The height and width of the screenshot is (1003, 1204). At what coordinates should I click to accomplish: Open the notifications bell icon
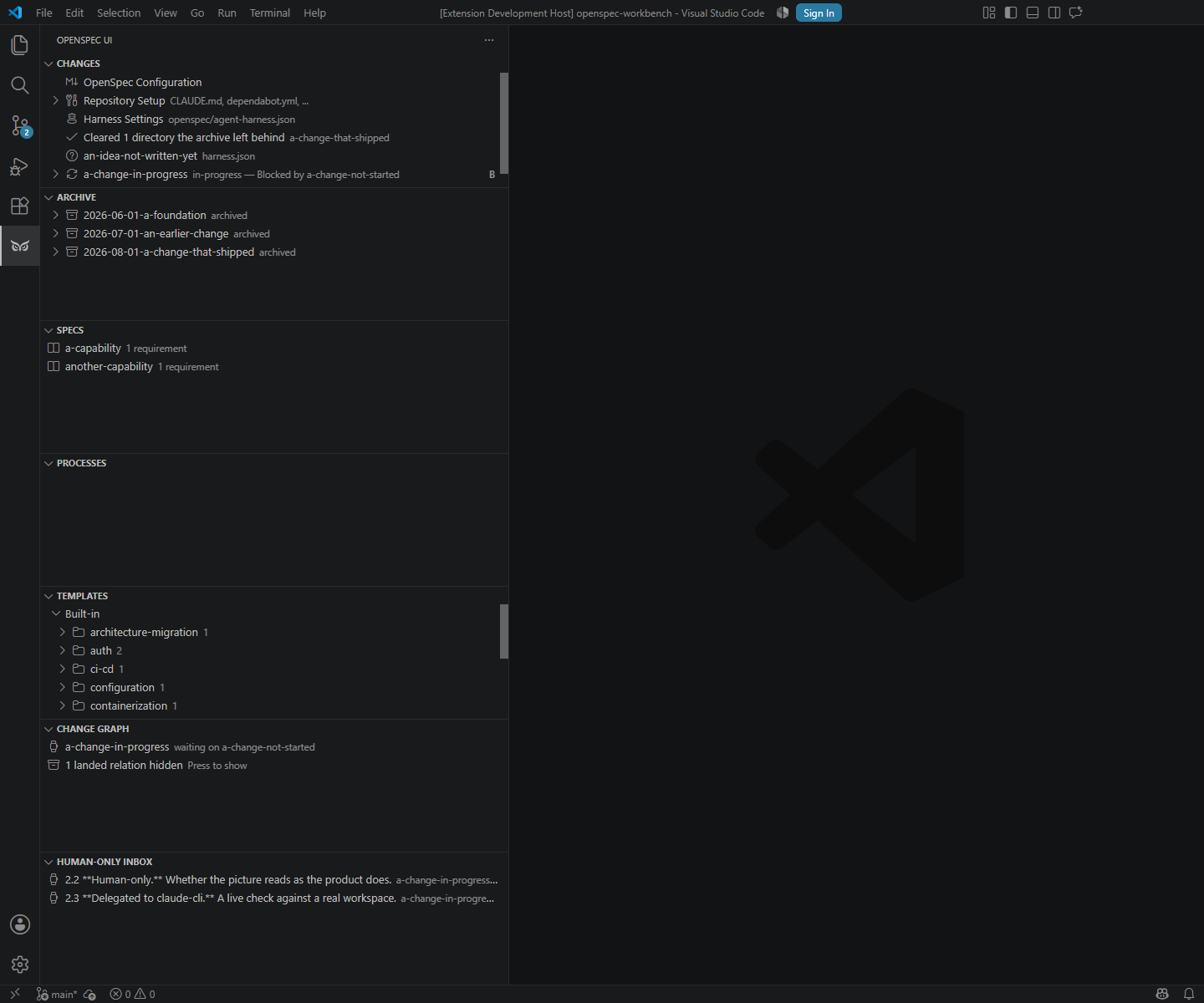1189,994
